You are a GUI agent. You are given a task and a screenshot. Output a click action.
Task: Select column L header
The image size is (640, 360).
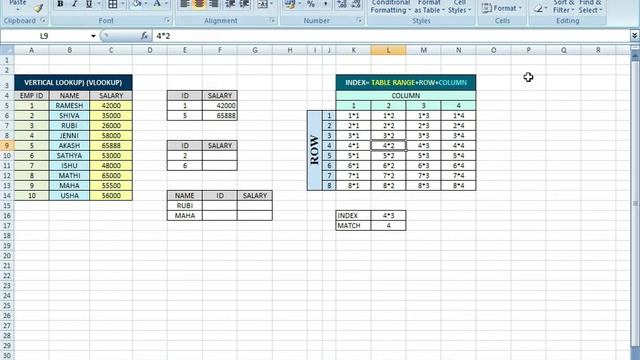click(x=388, y=50)
